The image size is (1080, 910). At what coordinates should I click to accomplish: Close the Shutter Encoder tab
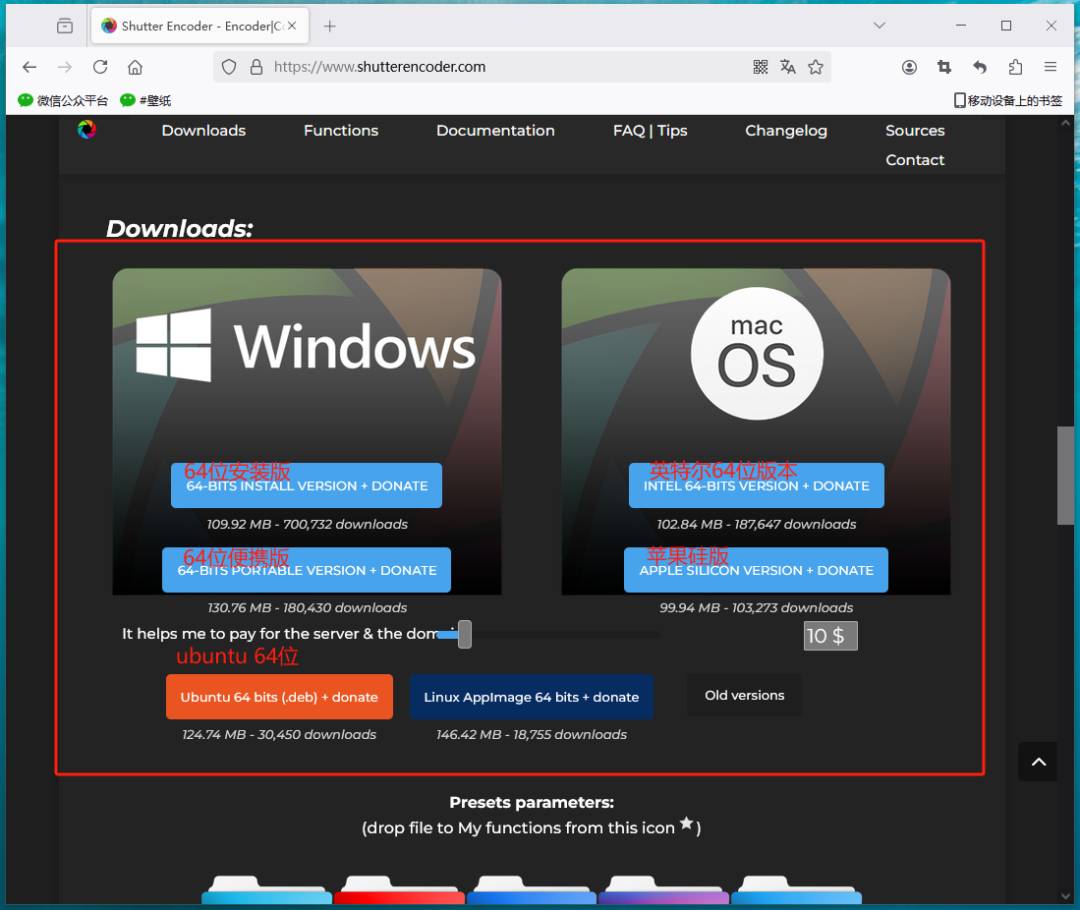pos(292,25)
